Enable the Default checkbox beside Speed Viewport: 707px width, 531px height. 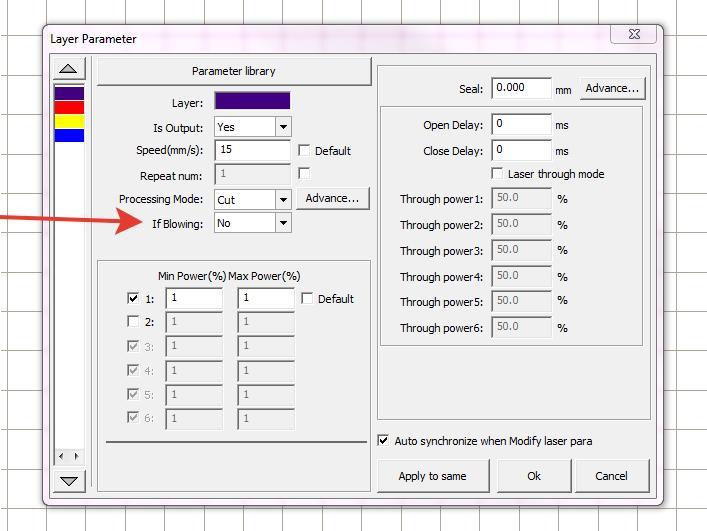click(305, 151)
